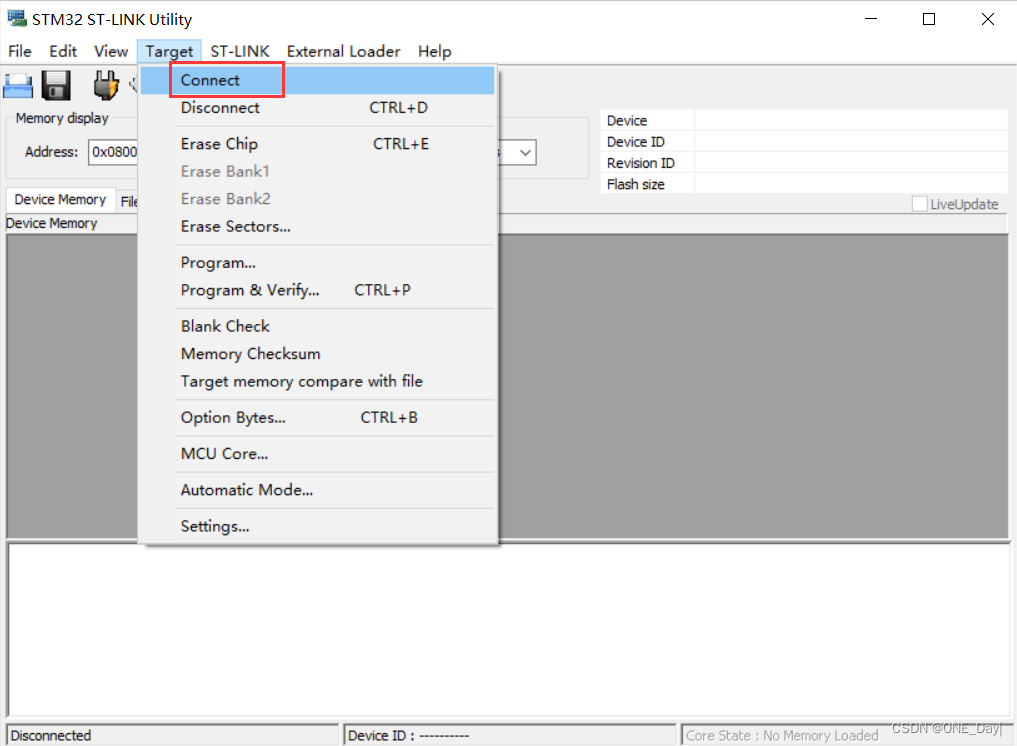
Task: Open MCU Core... from the menu
Action: click(318, 454)
